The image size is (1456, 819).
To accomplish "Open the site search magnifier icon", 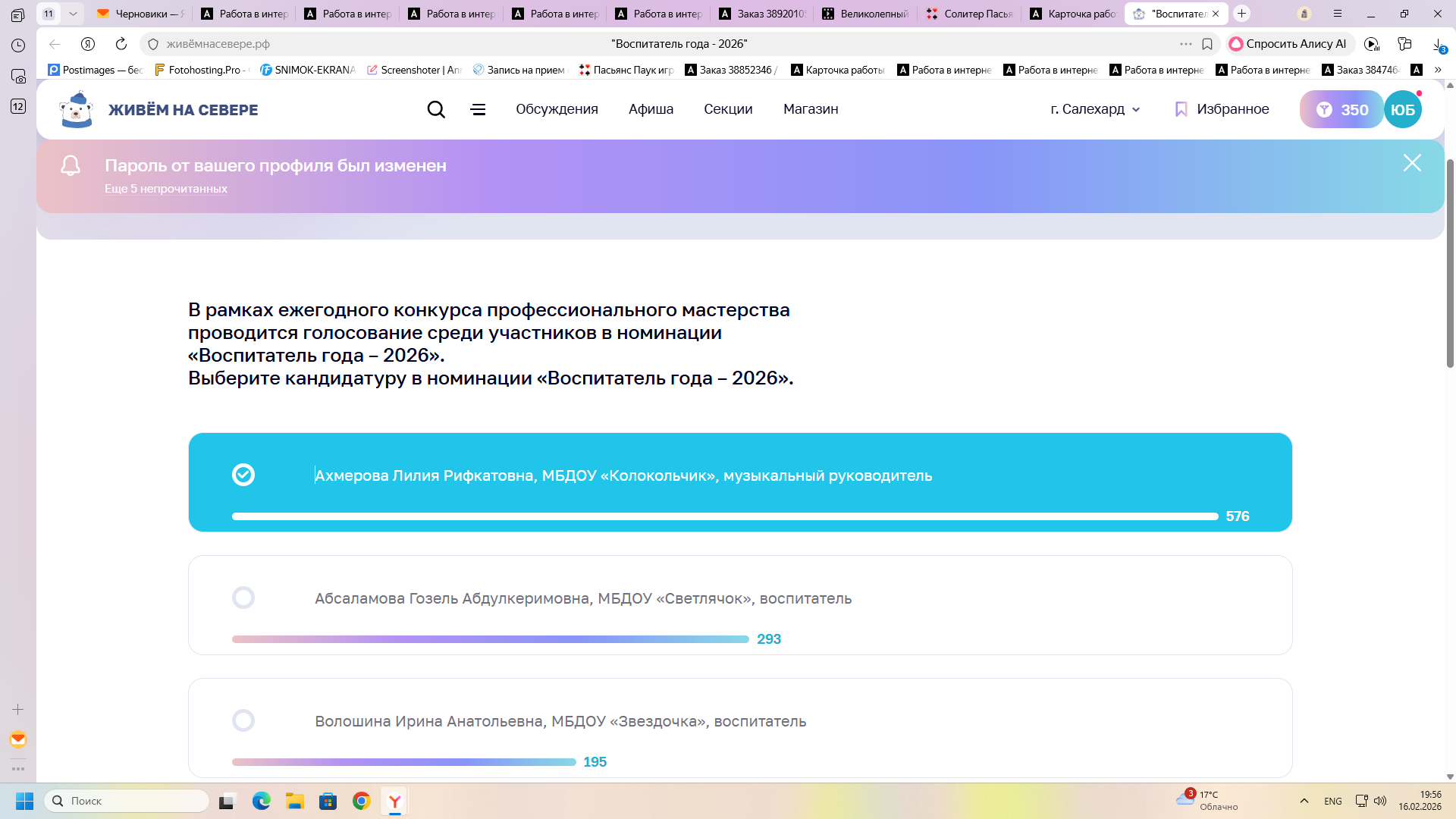I will 436,109.
